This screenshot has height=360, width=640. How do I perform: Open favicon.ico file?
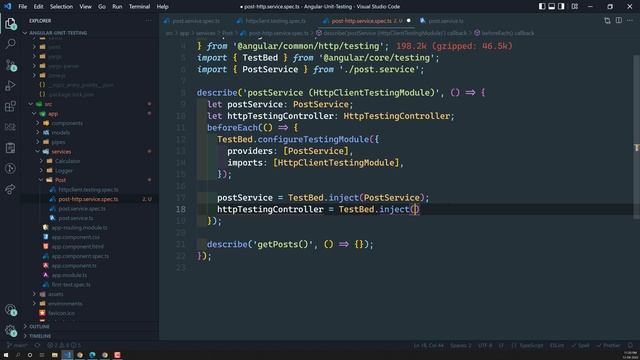coord(62,313)
